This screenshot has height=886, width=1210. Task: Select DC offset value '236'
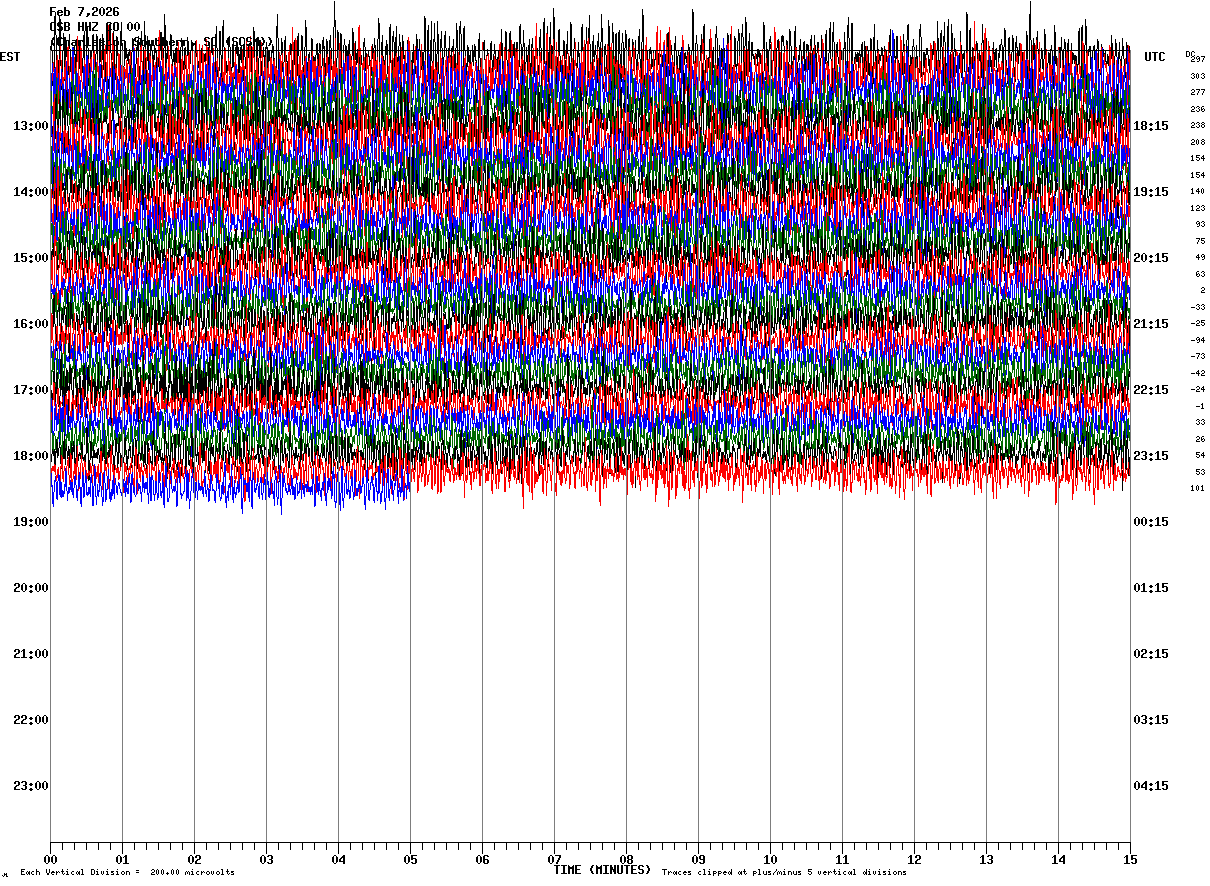(1197, 109)
